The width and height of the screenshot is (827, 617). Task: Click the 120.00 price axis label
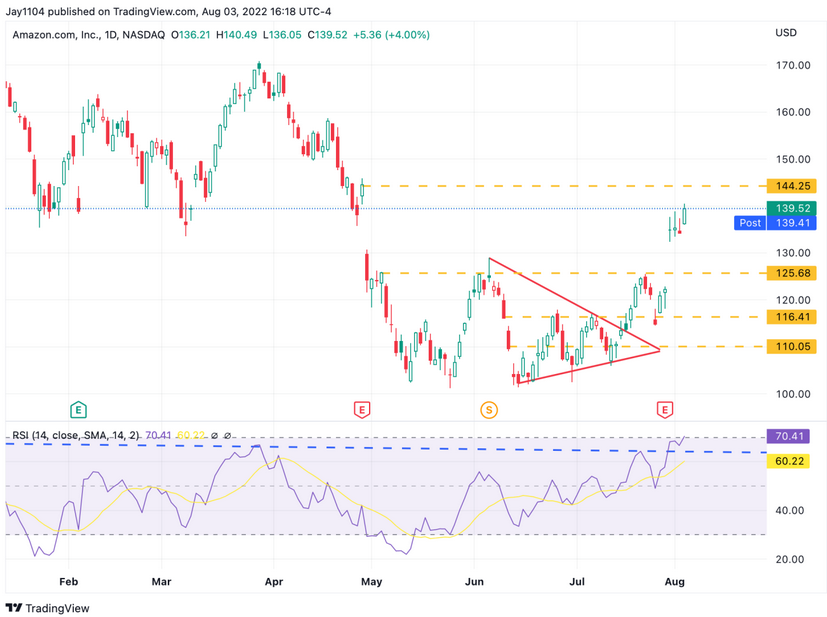click(x=793, y=300)
